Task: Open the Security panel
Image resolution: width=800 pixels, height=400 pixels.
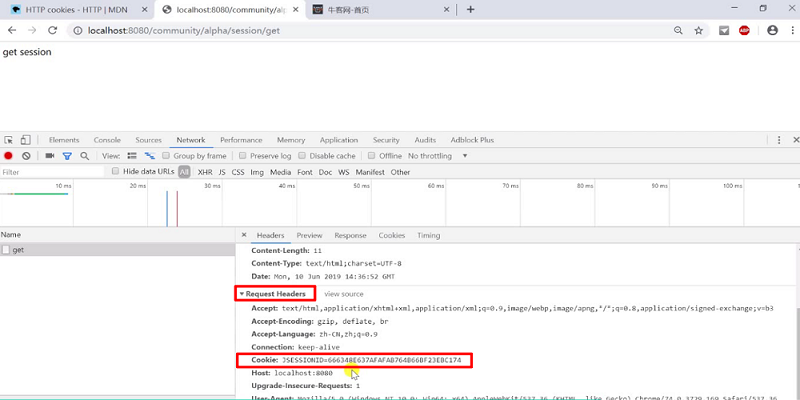Action: pos(386,140)
